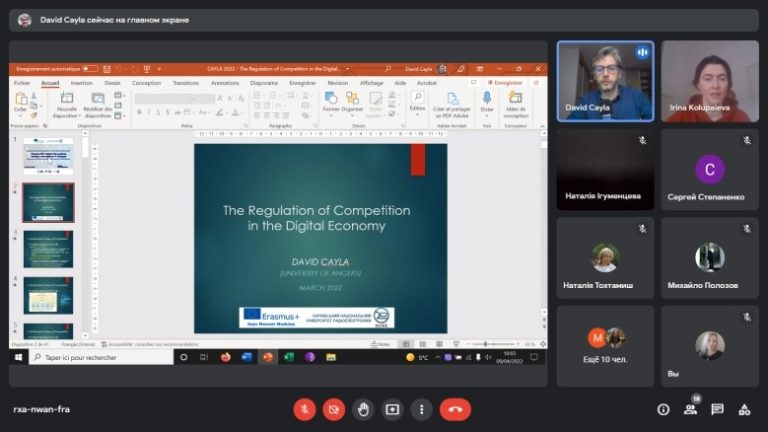Click the Formes shapes icon
This screenshot has width=768, height=432.
tap(331, 98)
